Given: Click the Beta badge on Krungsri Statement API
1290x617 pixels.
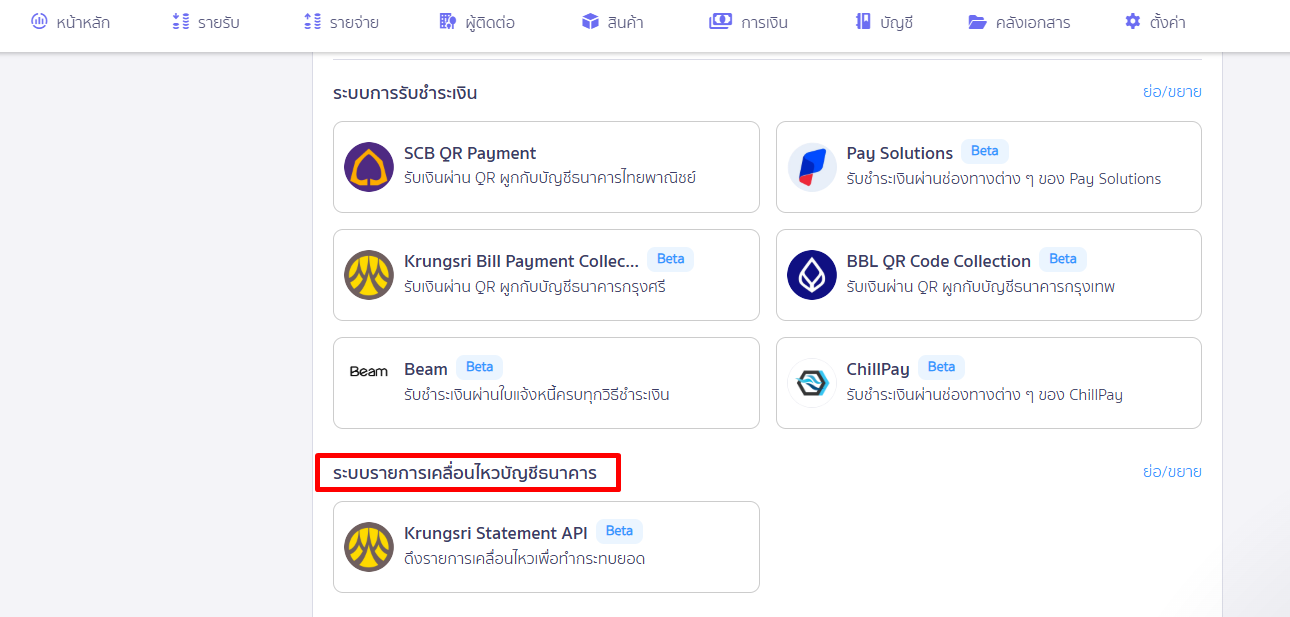Looking at the screenshot, I should click(x=619, y=531).
